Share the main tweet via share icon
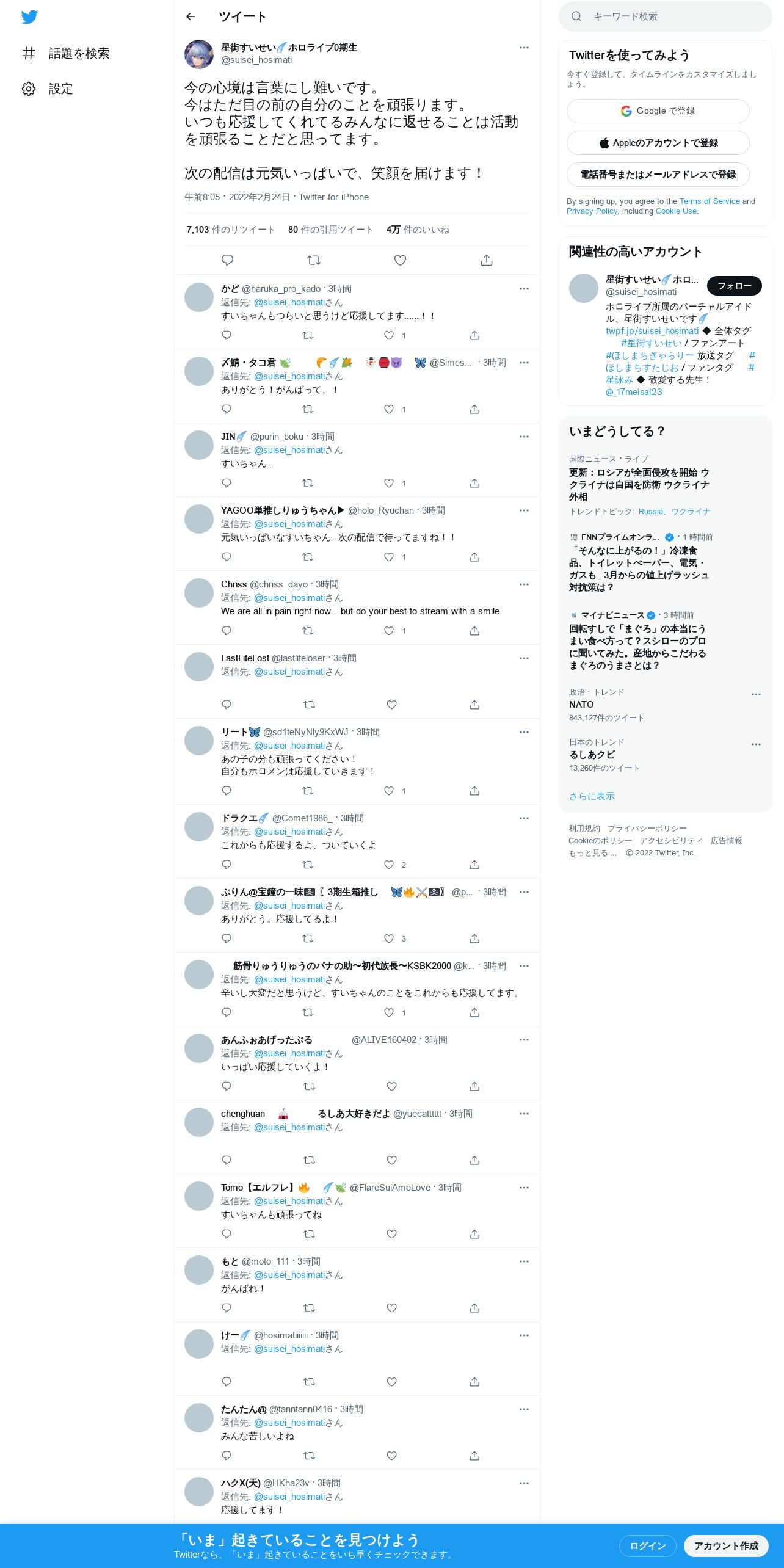 (487, 260)
